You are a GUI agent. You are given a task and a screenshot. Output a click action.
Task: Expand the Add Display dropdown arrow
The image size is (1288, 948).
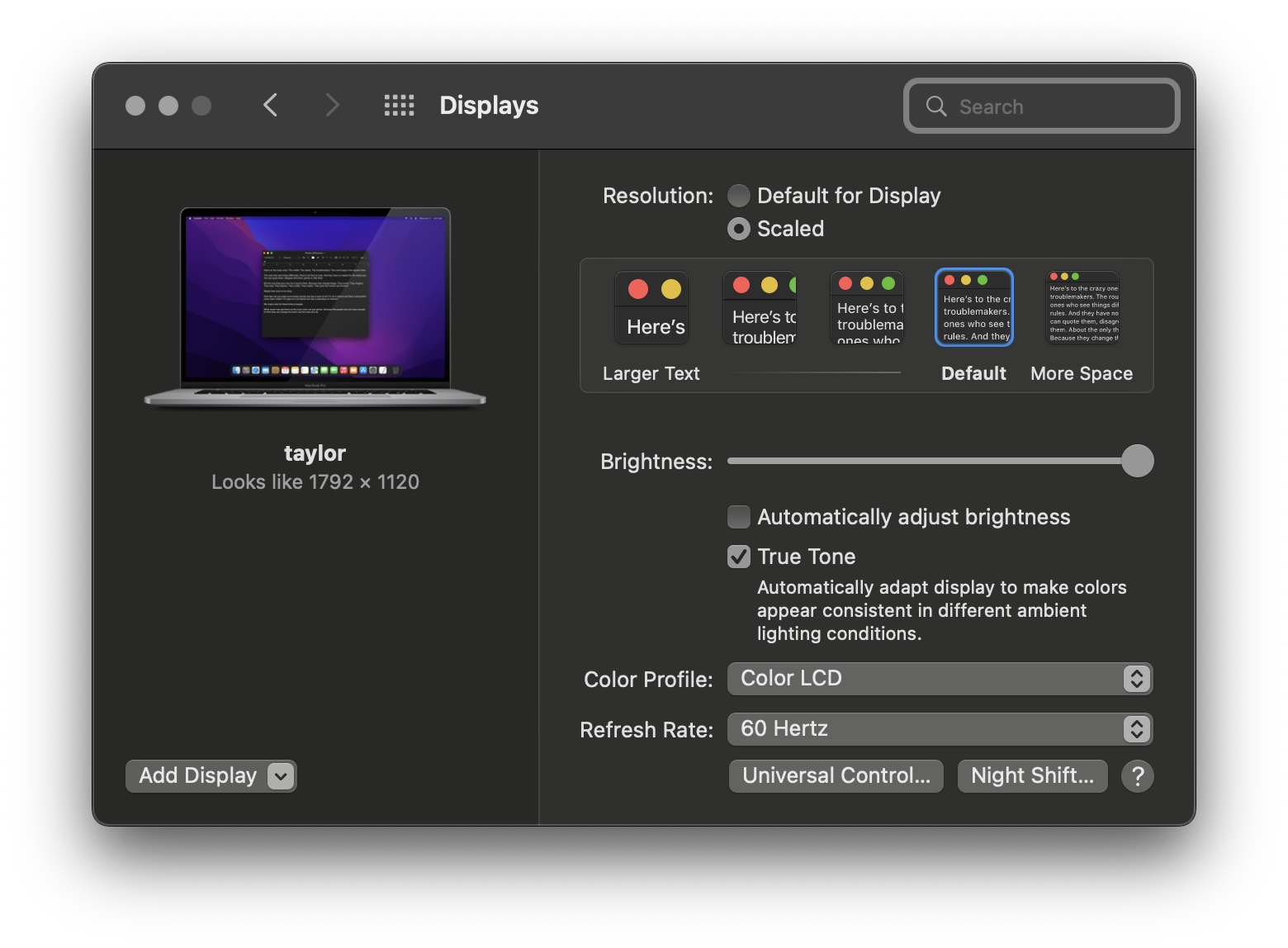[281, 776]
